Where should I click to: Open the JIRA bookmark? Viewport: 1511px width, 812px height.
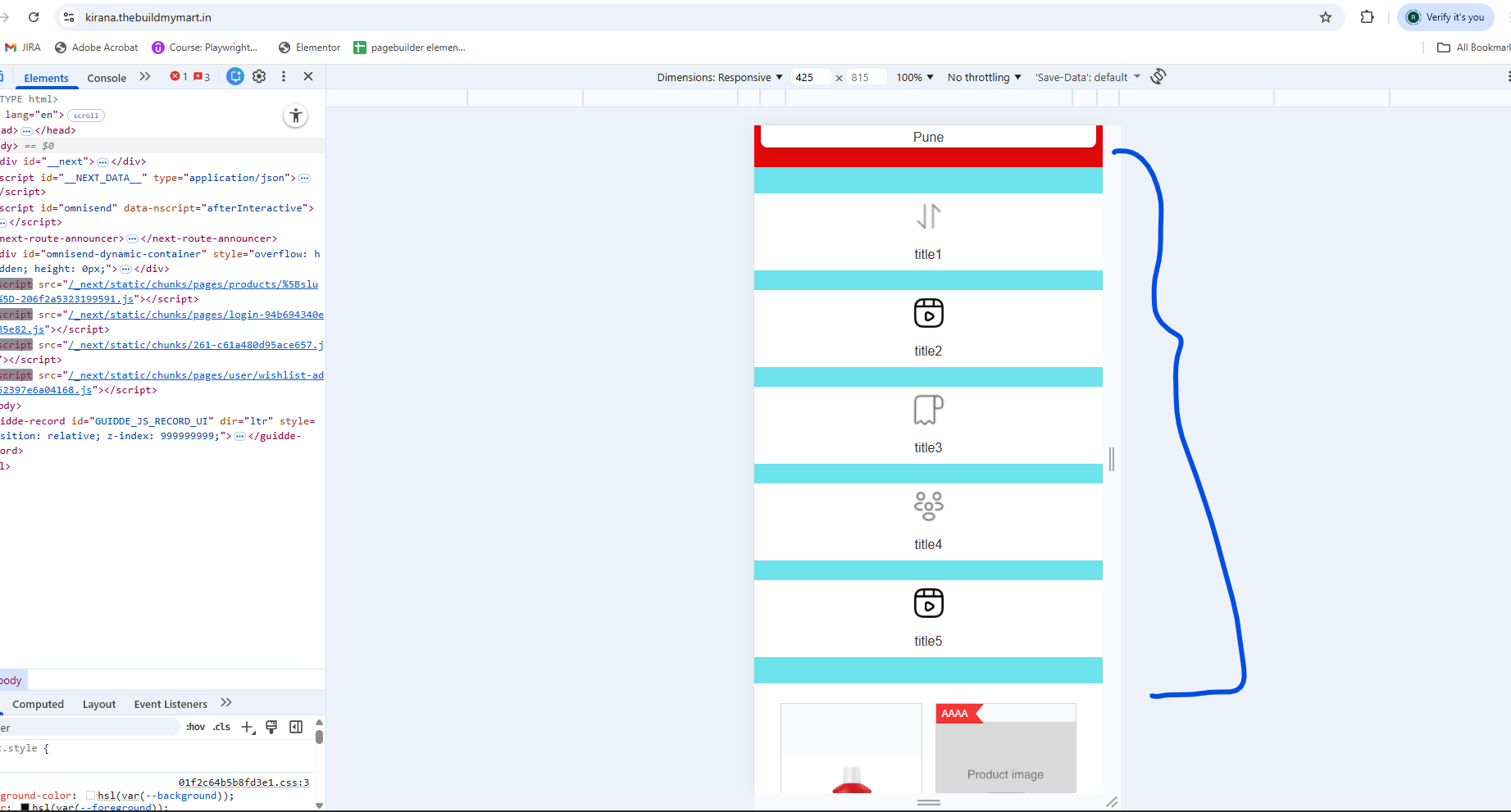(x=23, y=48)
